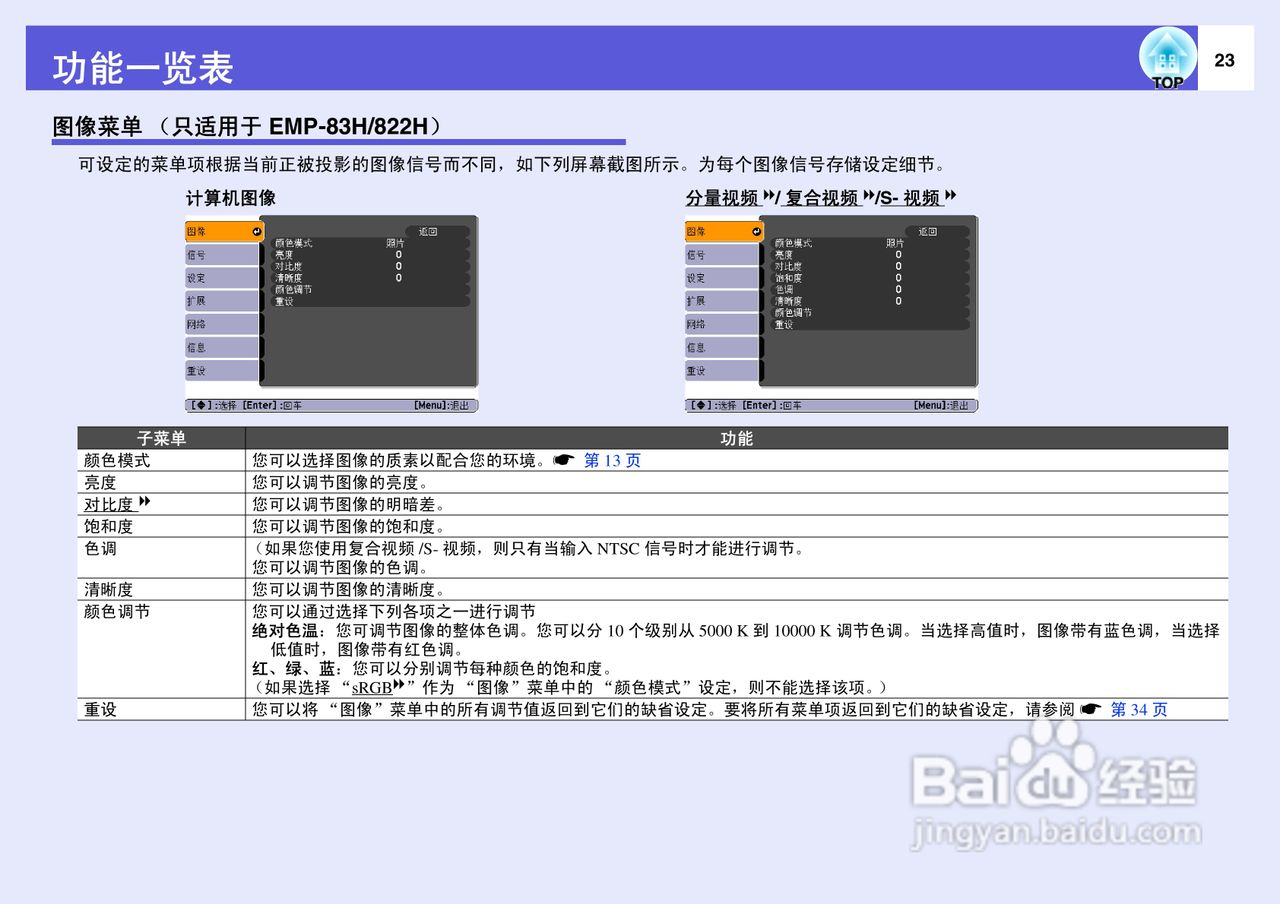Click the glossary icon after 复合视频 heading
This screenshot has height=904, width=1280.
(x=867, y=195)
